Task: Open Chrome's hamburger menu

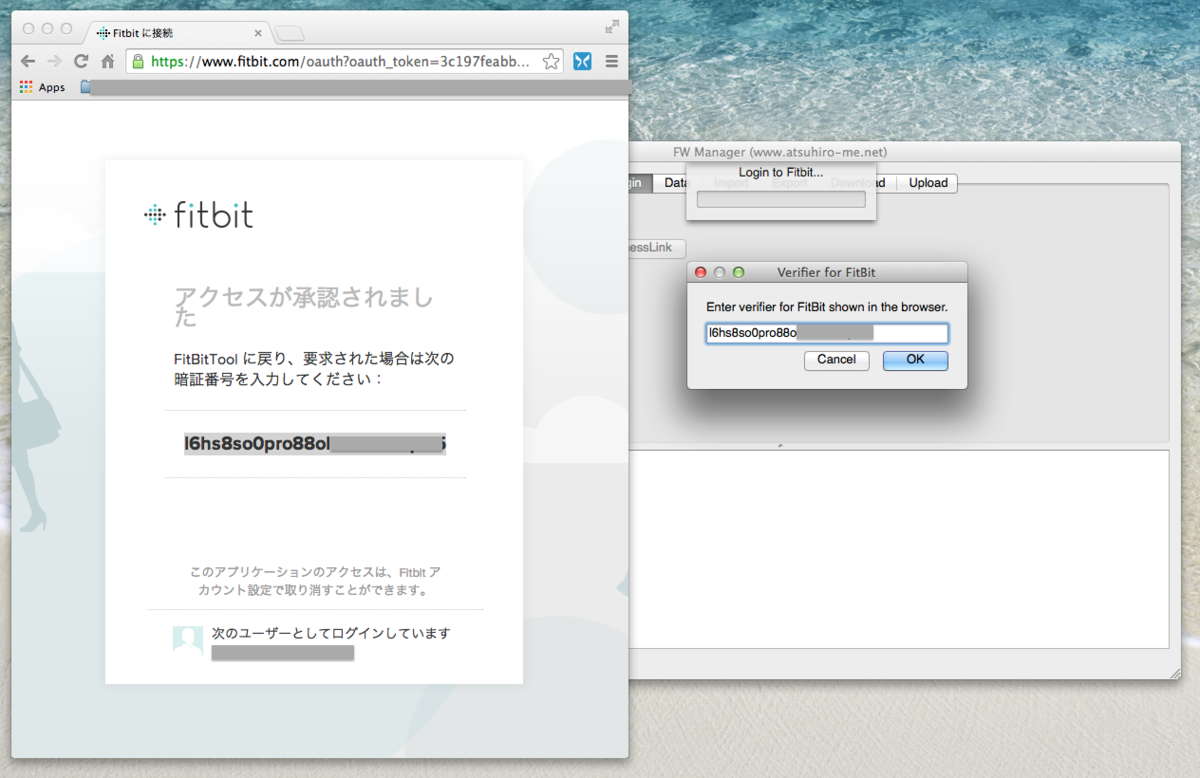Action: pos(612,61)
